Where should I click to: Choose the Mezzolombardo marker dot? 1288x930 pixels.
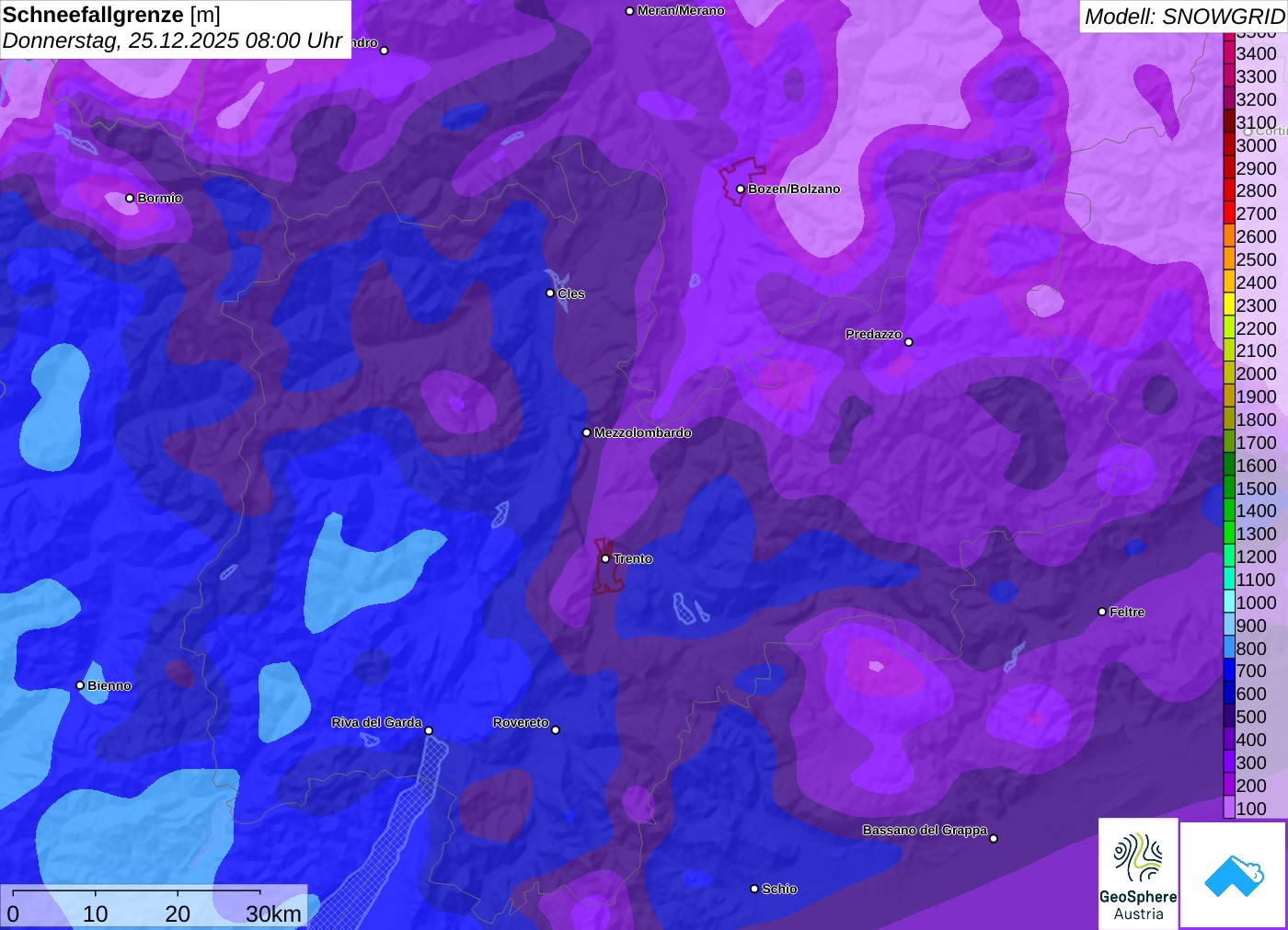pyautogui.click(x=586, y=432)
